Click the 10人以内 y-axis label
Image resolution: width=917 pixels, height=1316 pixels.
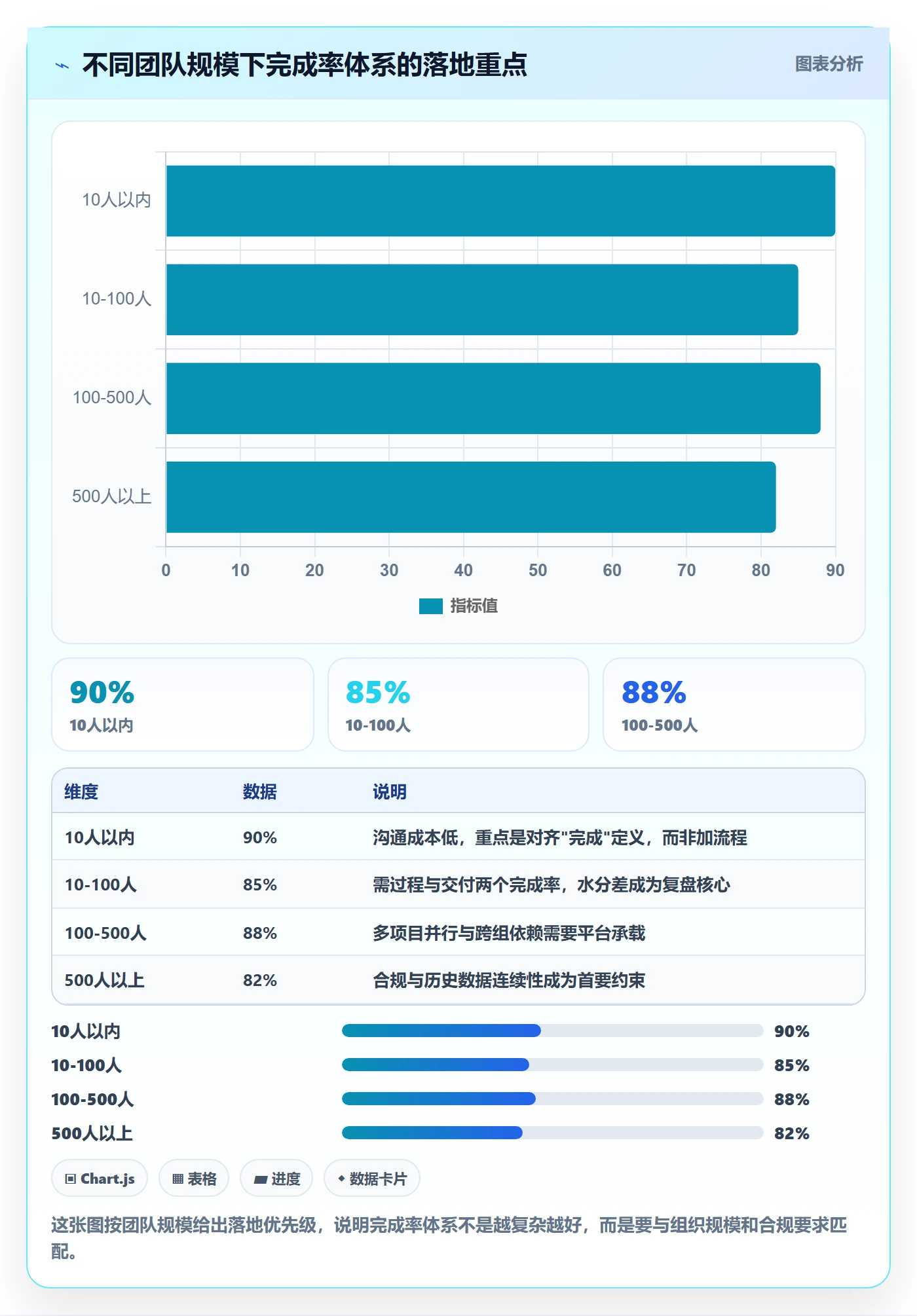117,200
